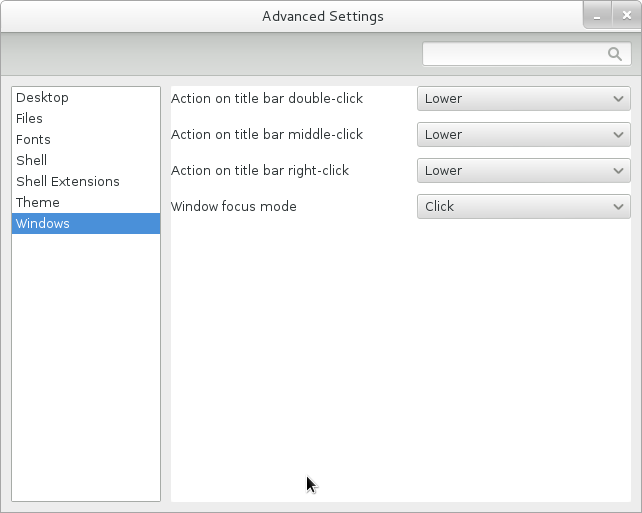The width and height of the screenshot is (642, 513).
Task: Click the 'Window focus mode' label
Action: (x=234, y=206)
